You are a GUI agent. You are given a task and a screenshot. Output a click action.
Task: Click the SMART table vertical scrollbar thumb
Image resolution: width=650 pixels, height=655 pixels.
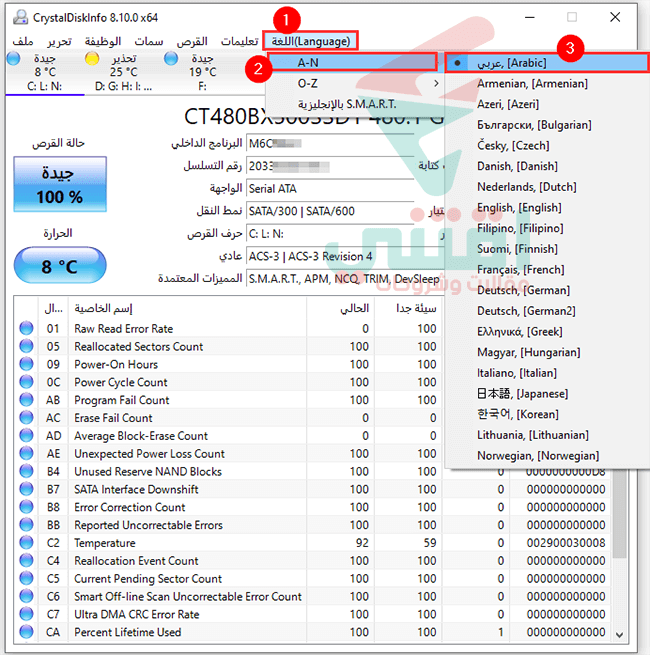pos(619,513)
